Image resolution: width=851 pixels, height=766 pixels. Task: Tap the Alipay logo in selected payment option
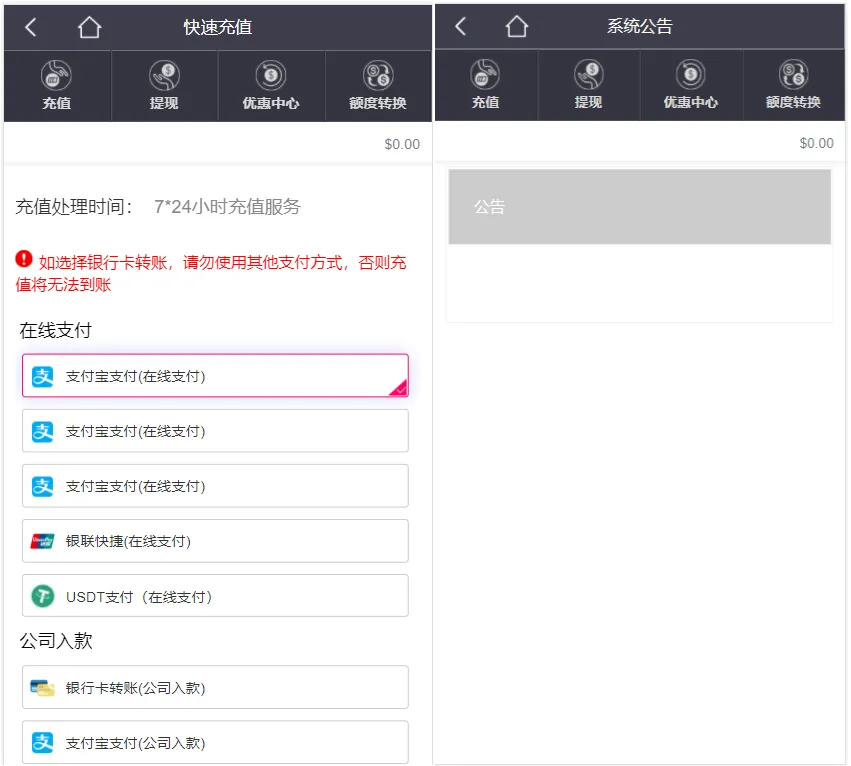pos(41,377)
